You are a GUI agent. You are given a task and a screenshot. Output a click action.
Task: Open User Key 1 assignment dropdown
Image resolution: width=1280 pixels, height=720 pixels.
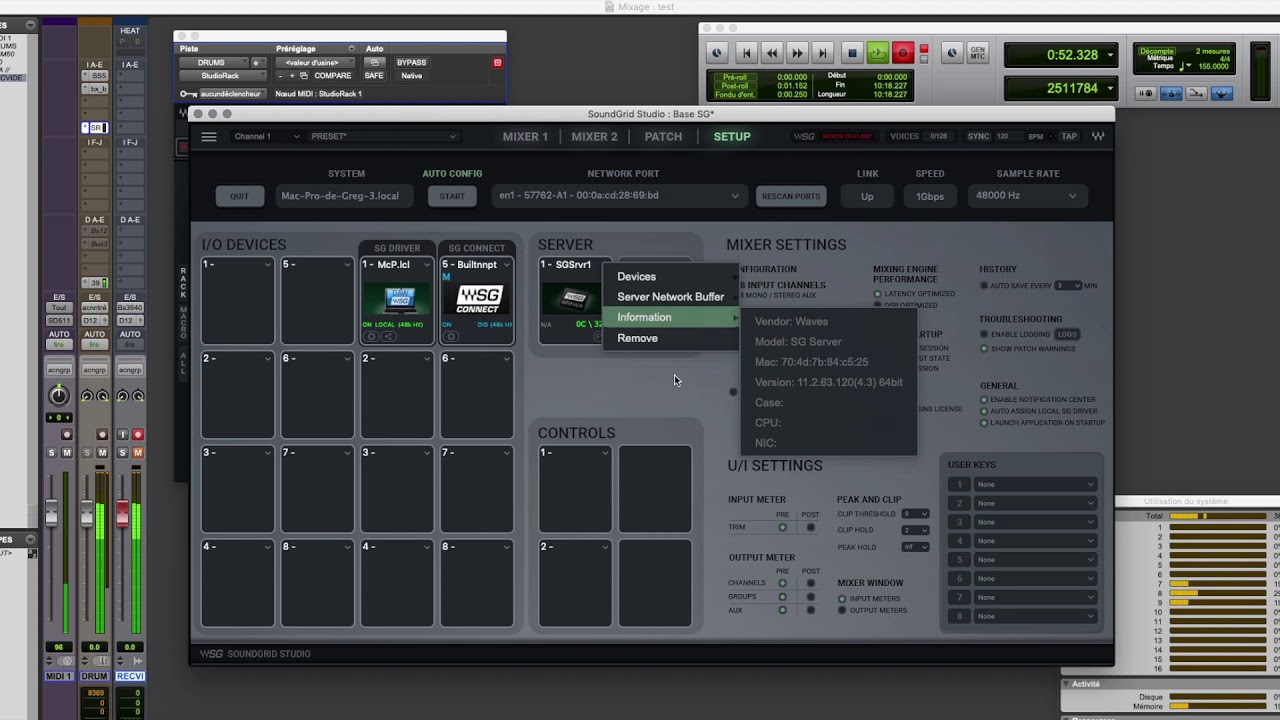coord(1036,484)
